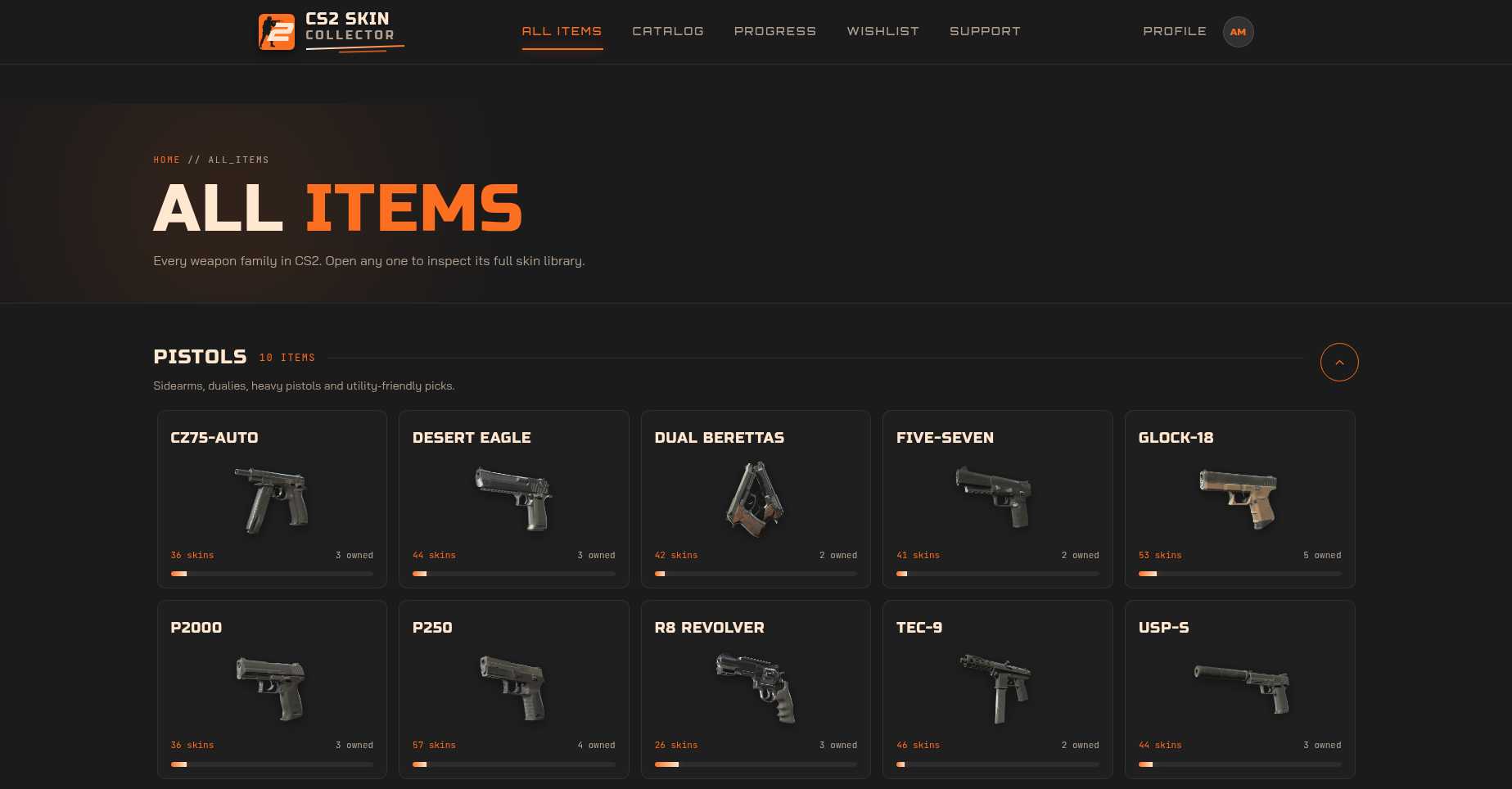This screenshot has width=1512, height=789.
Task: Click the ALL_ITEMS breadcrumb text
Action: [239, 160]
